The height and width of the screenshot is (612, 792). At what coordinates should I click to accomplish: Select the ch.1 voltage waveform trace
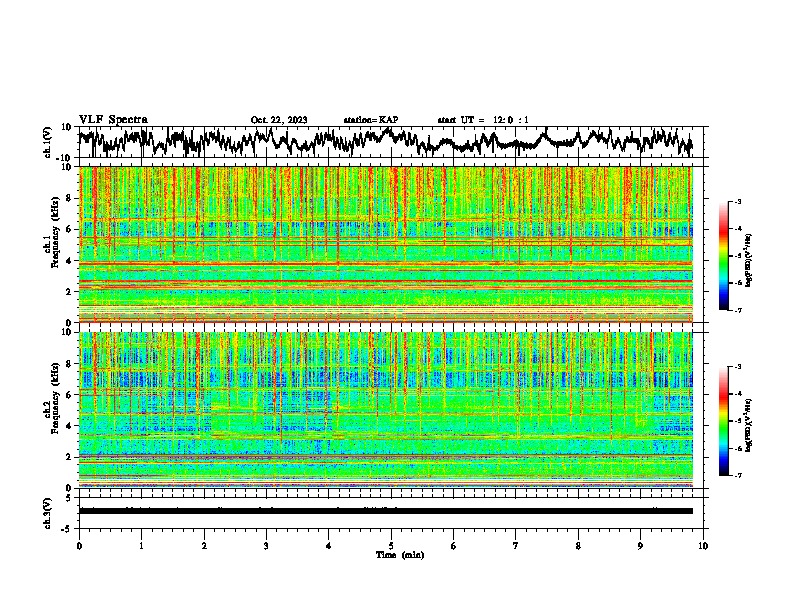point(385,141)
